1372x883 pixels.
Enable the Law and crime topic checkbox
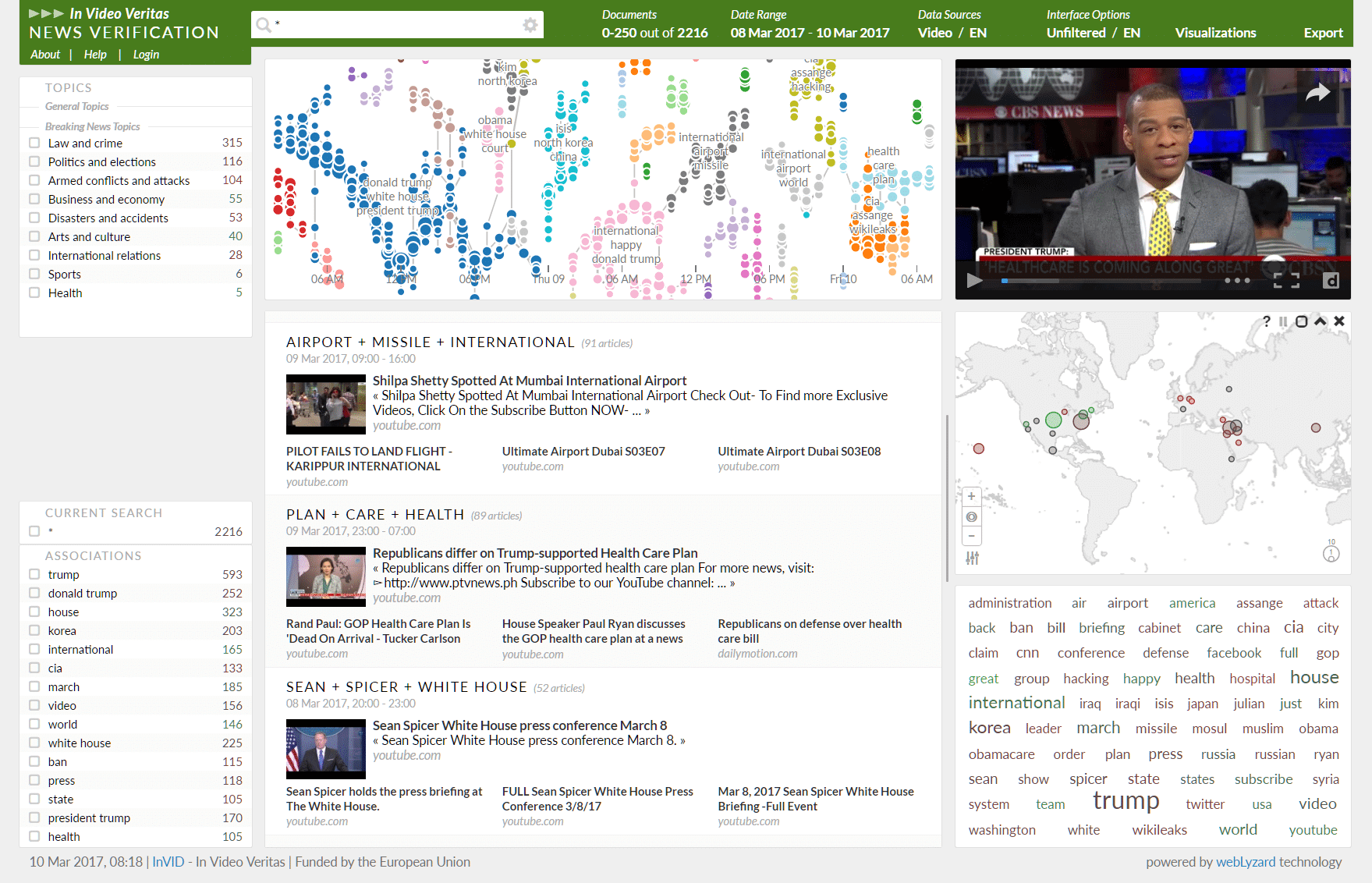34,143
